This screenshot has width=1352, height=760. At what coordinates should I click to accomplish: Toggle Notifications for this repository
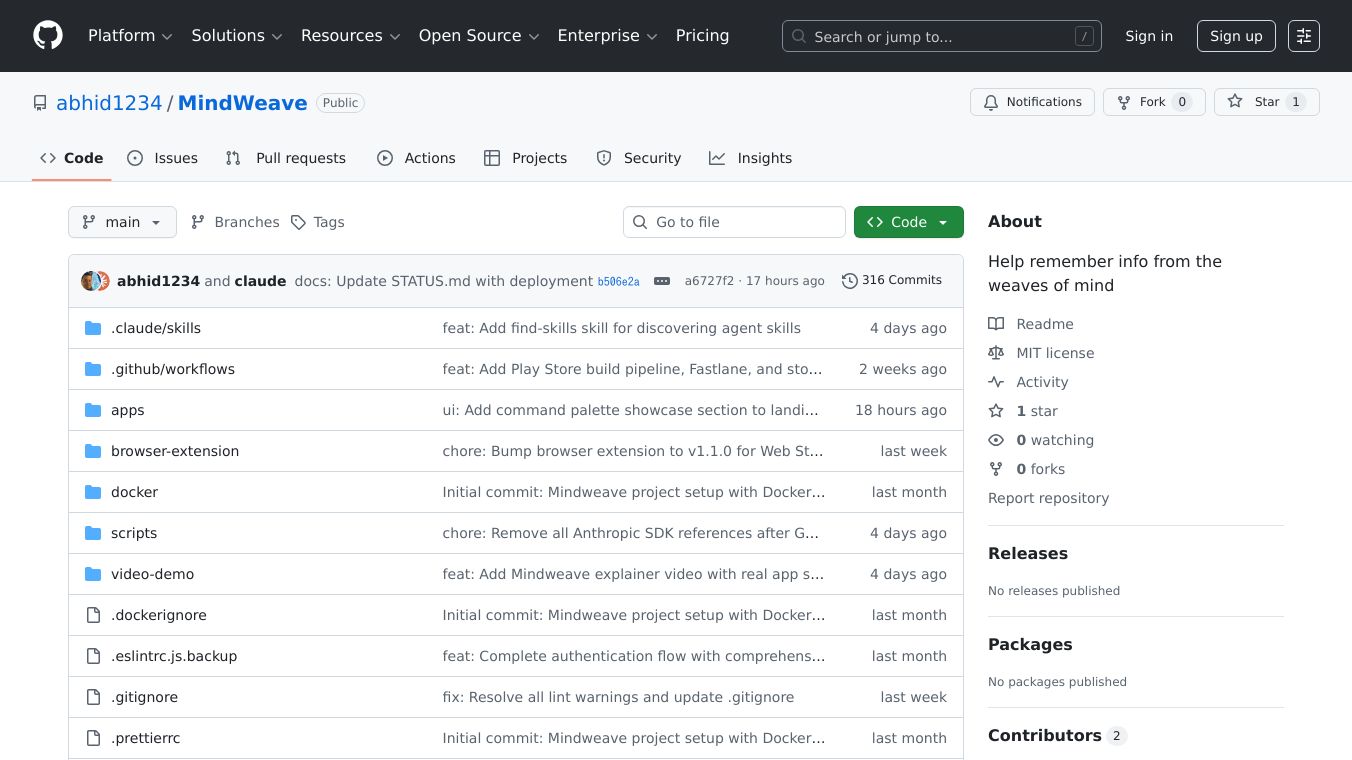coord(1032,102)
